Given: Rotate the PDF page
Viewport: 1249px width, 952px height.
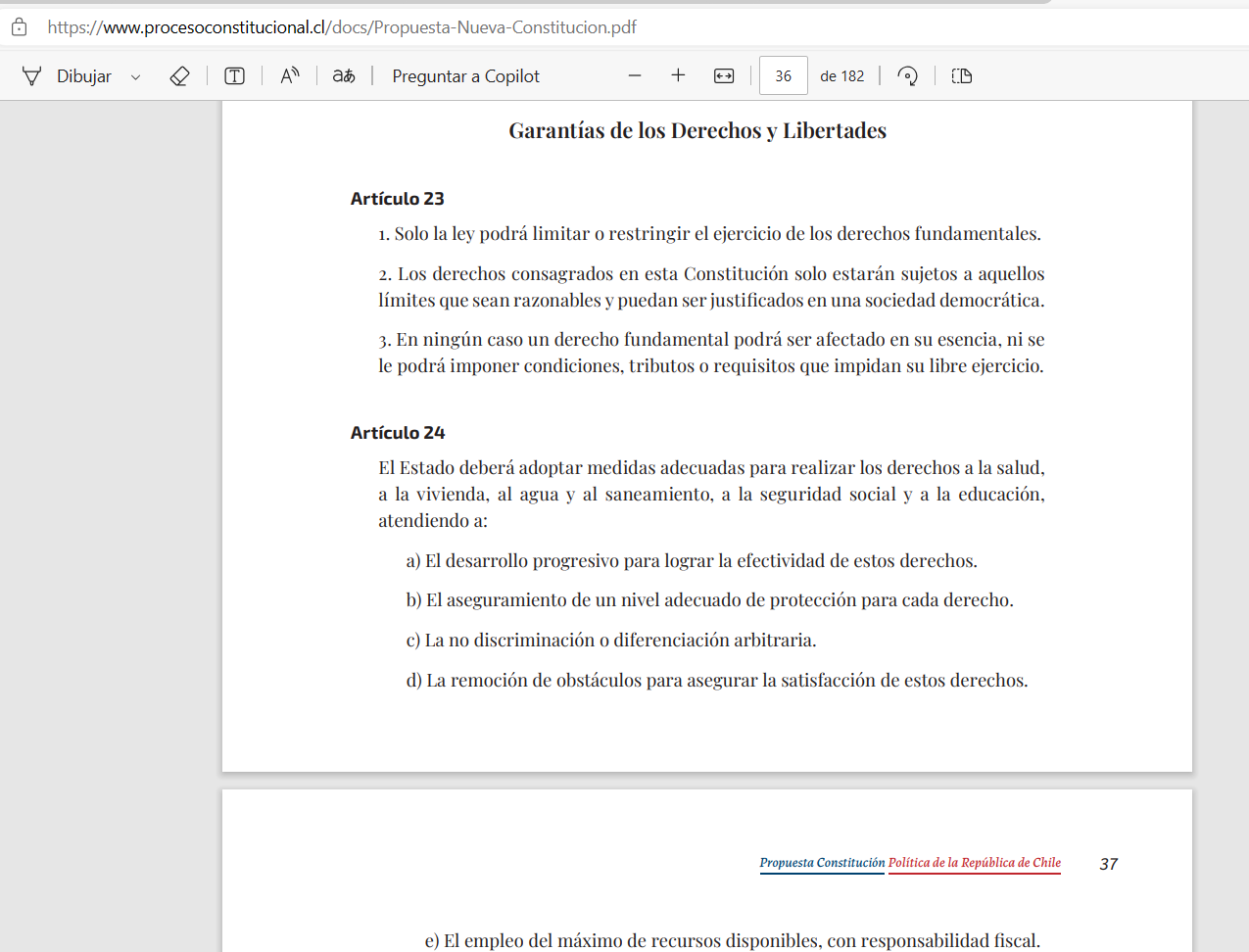Looking at the screenshot, I should (x=908, y=76).
